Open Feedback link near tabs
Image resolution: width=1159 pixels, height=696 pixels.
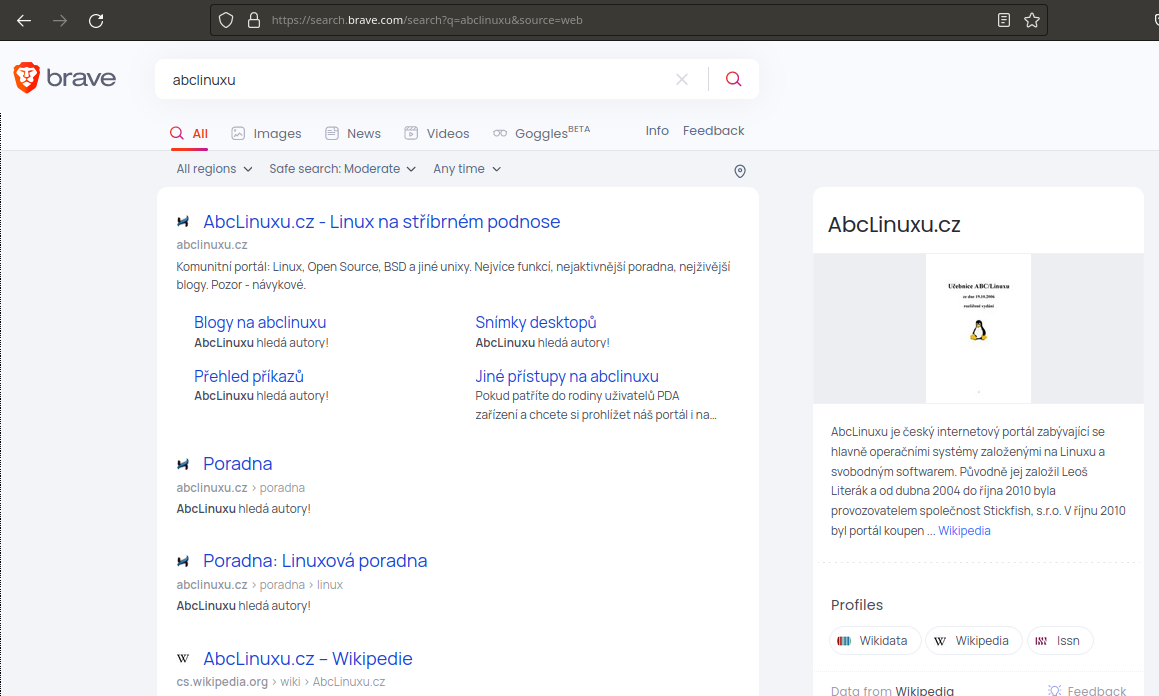click(713, 131)
